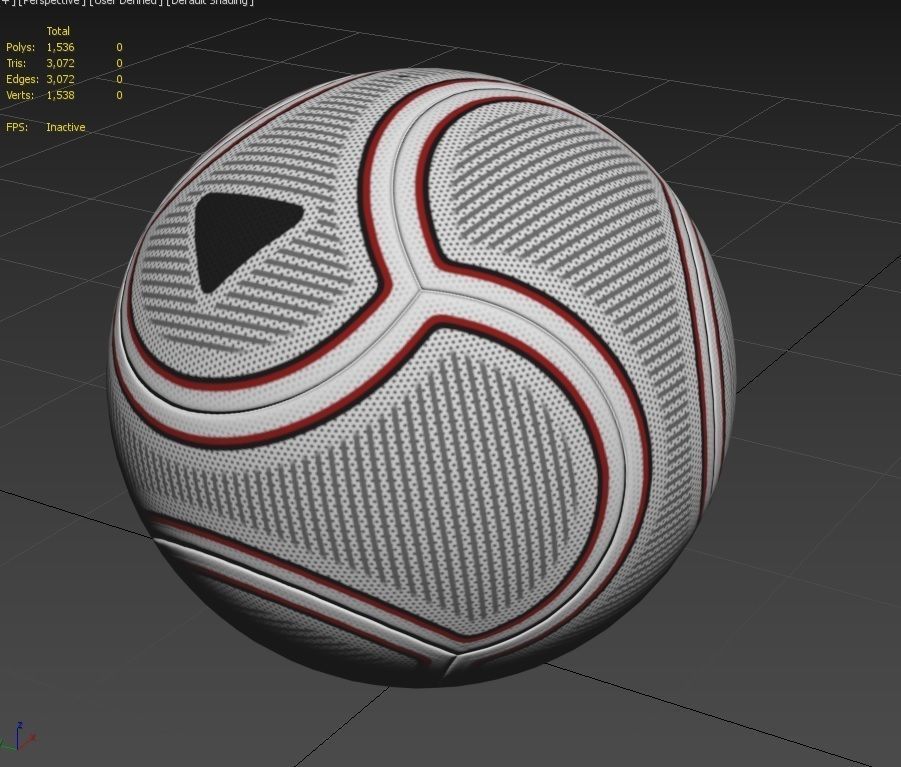Open the [+] viewport general menu
The image size is (901, 767).
(x=7, y=2)
